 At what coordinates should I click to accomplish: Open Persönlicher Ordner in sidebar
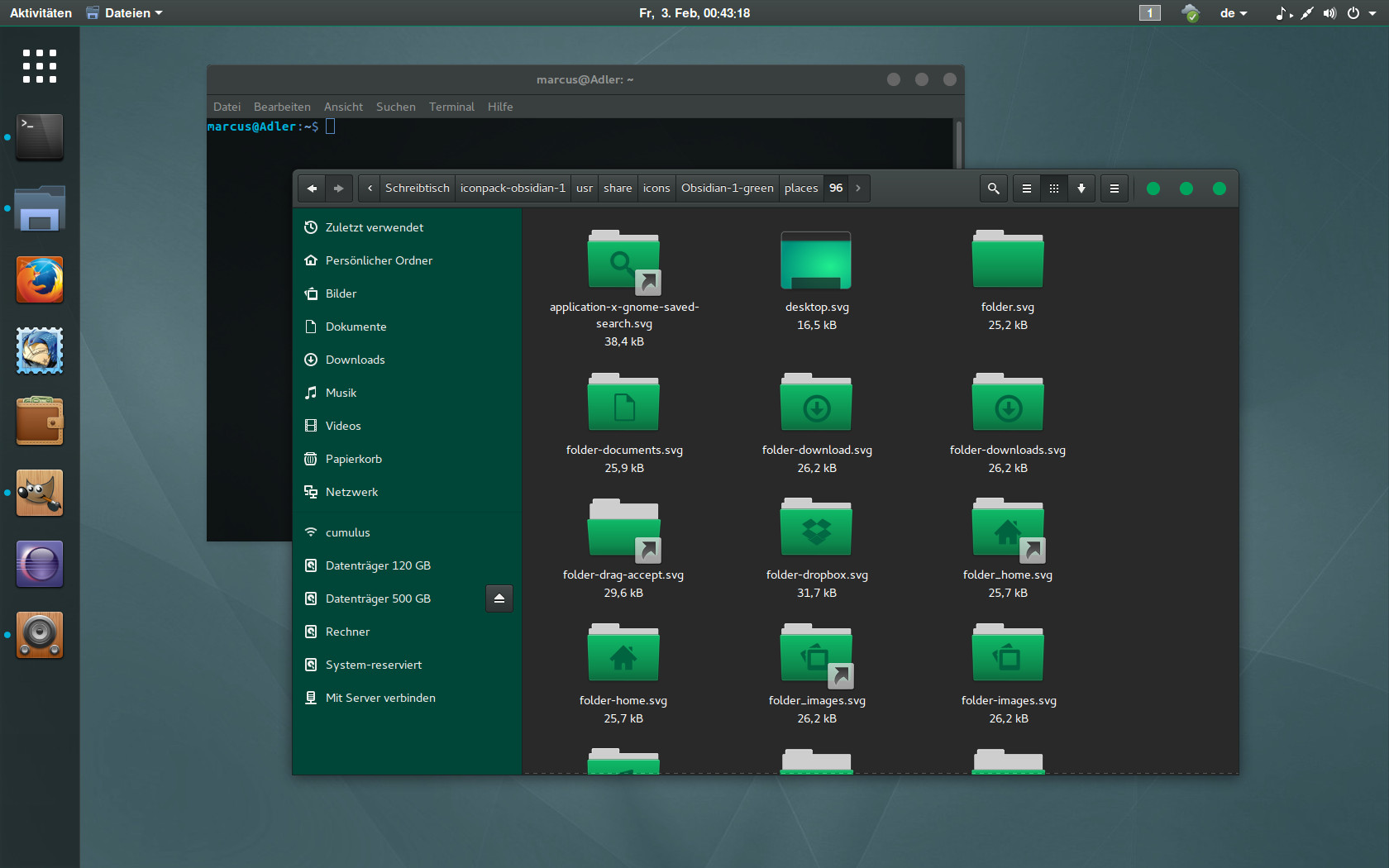407,260
